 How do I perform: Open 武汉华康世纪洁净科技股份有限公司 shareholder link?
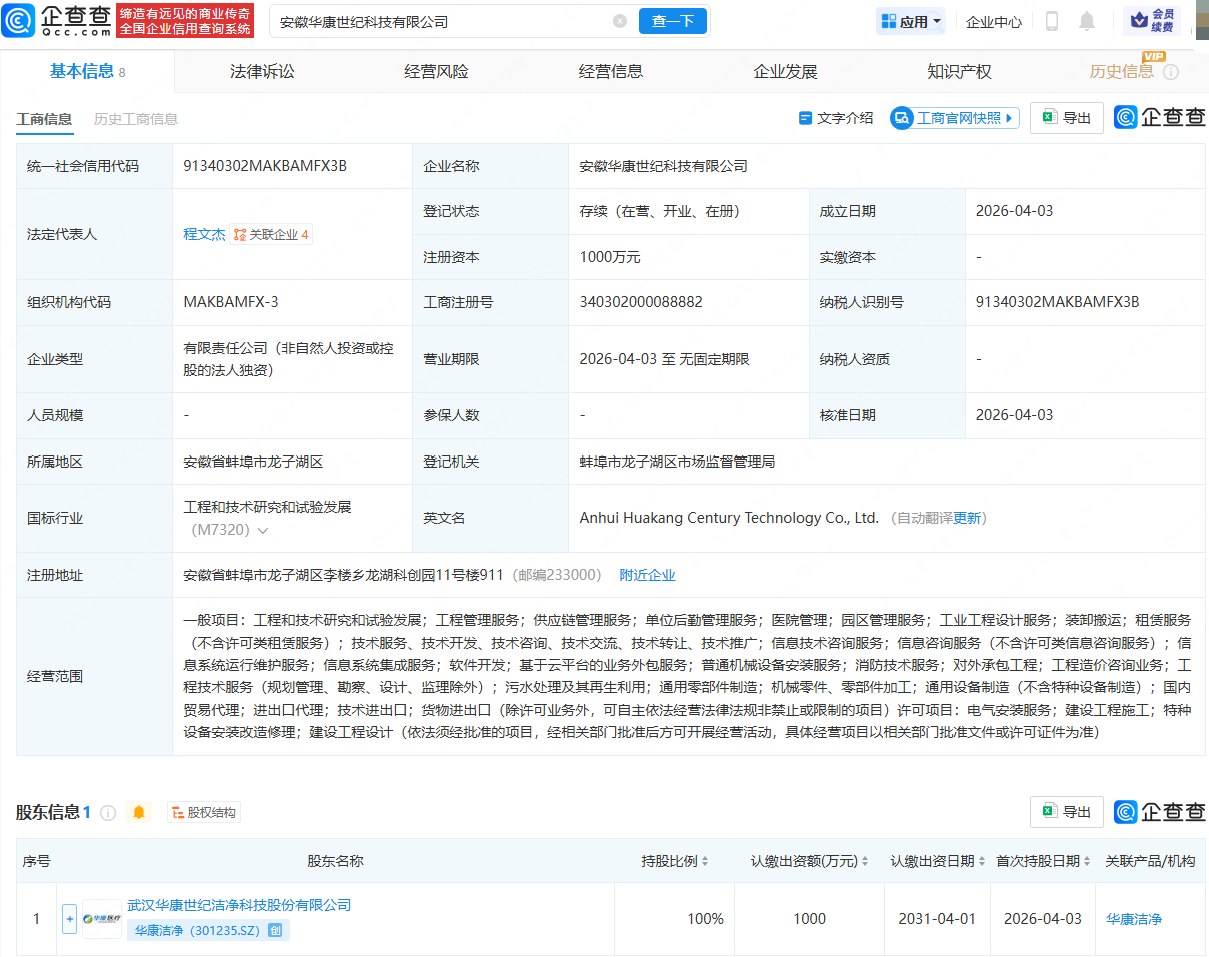pos(239,905)
